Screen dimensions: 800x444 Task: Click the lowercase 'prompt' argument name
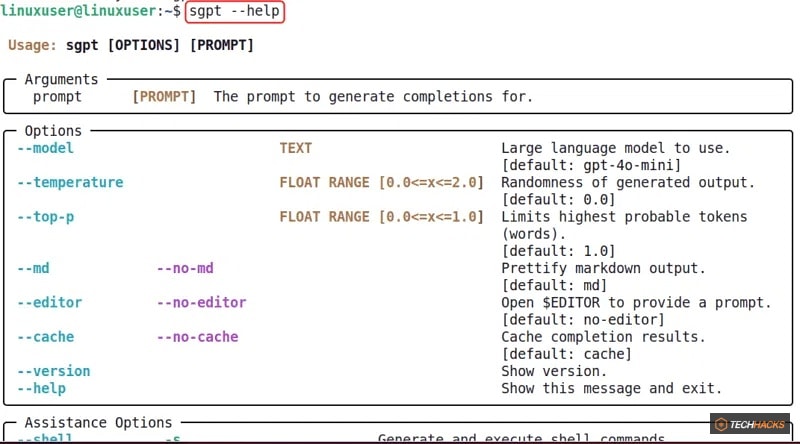tap(57, 97)
